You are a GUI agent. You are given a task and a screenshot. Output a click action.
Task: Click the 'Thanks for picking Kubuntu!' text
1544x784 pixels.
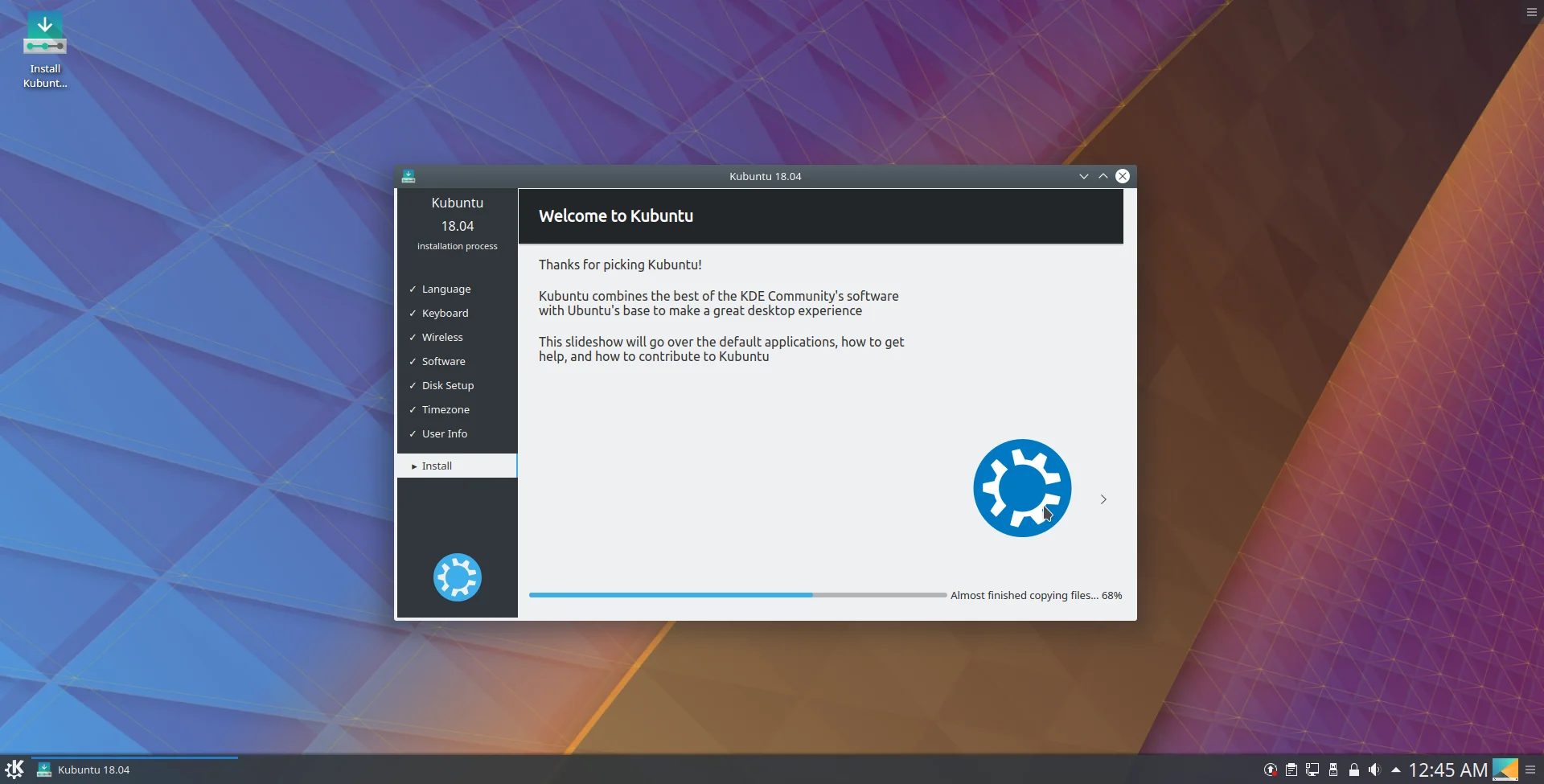click(x=620, y=265)
